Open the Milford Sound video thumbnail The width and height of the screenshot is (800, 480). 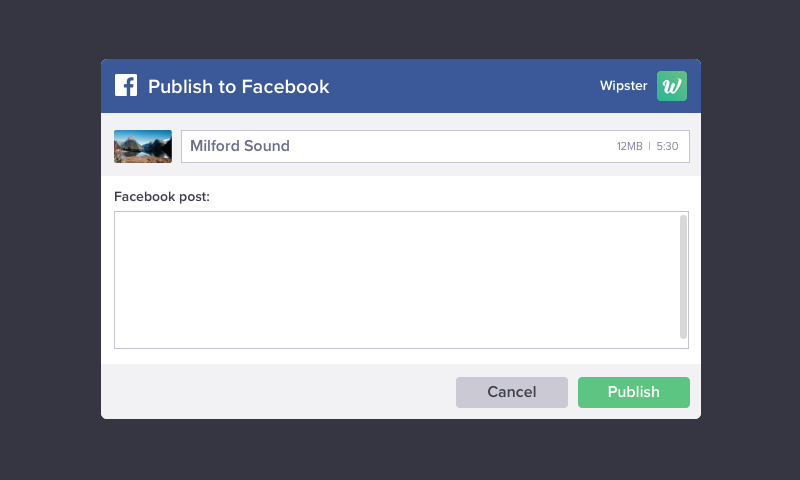pos(143,146)
